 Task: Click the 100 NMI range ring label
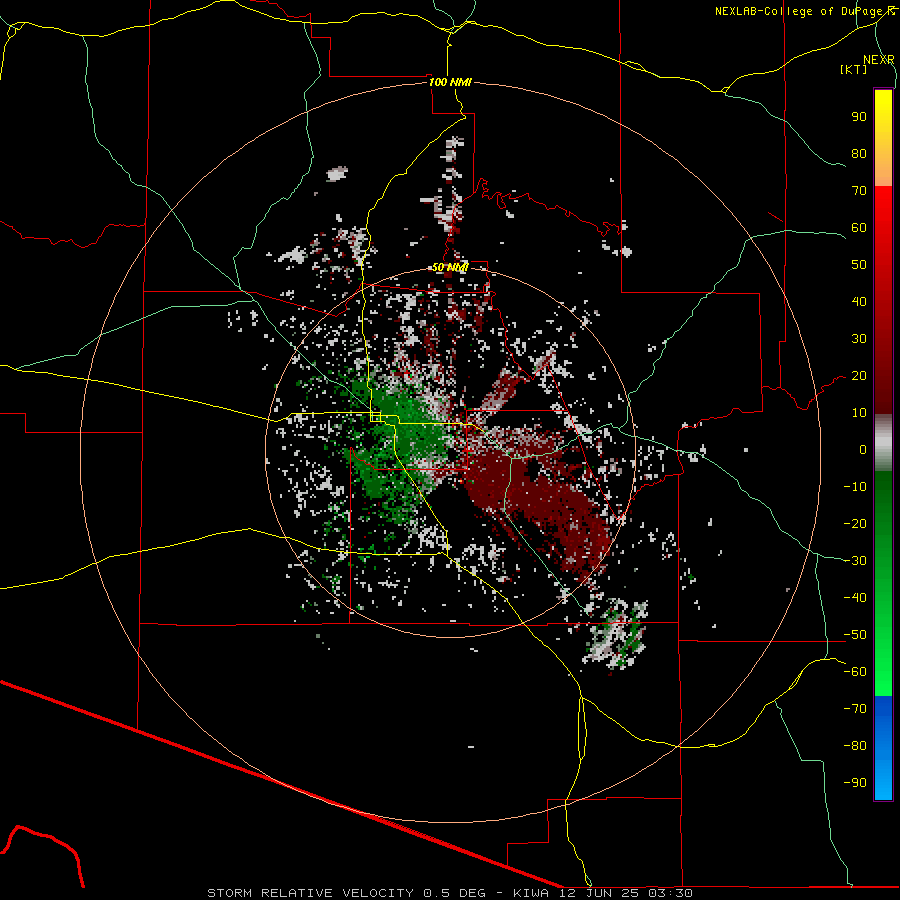coord(450,82)
